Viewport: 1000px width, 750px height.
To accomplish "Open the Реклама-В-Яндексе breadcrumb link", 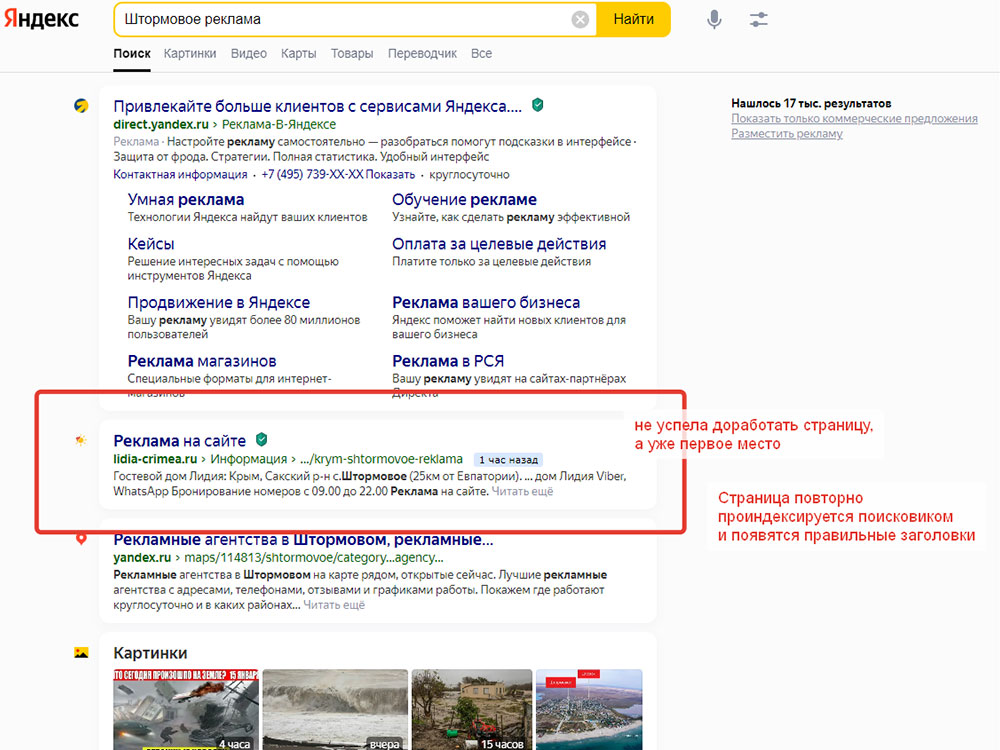I will coord(279,124).
